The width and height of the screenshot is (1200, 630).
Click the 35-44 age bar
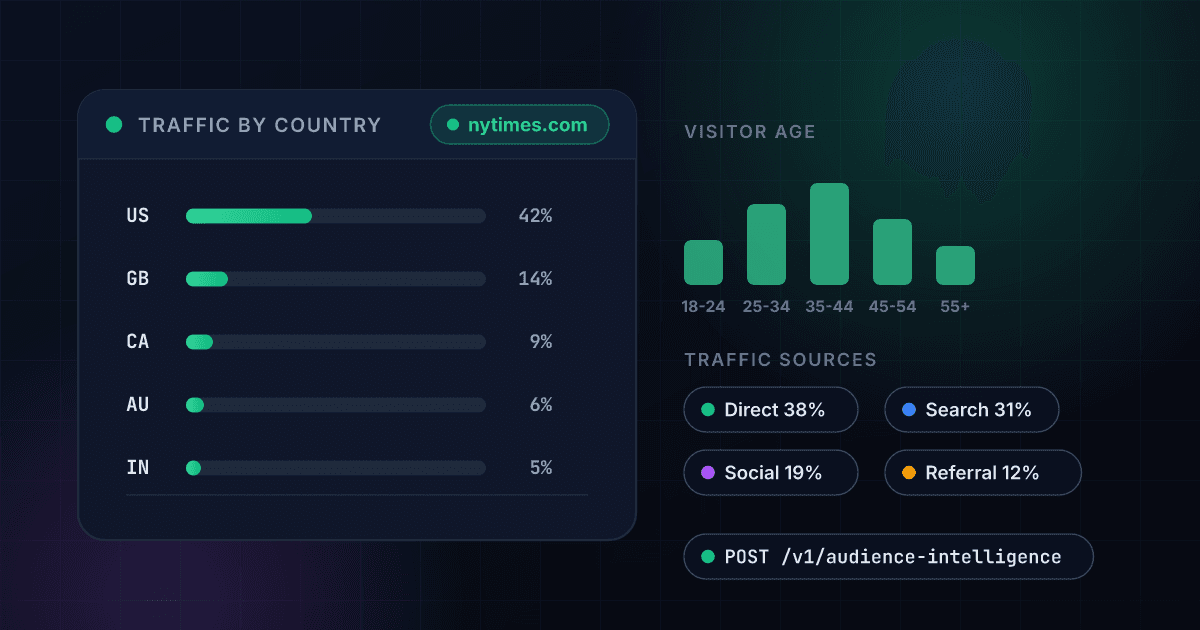coord(829,234)
